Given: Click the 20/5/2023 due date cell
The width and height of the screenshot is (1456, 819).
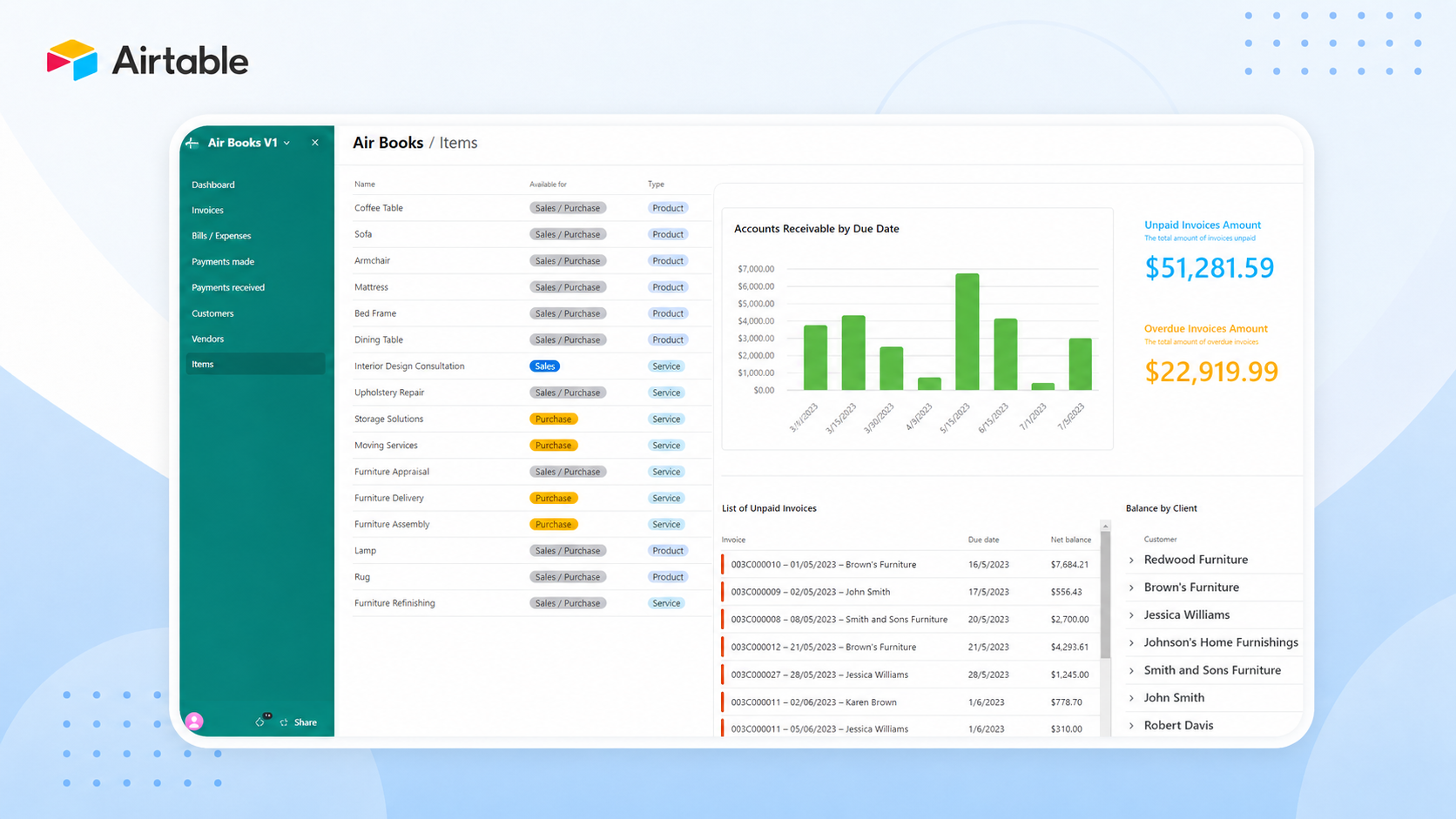Looking at the screenshot, I should 988,620.
